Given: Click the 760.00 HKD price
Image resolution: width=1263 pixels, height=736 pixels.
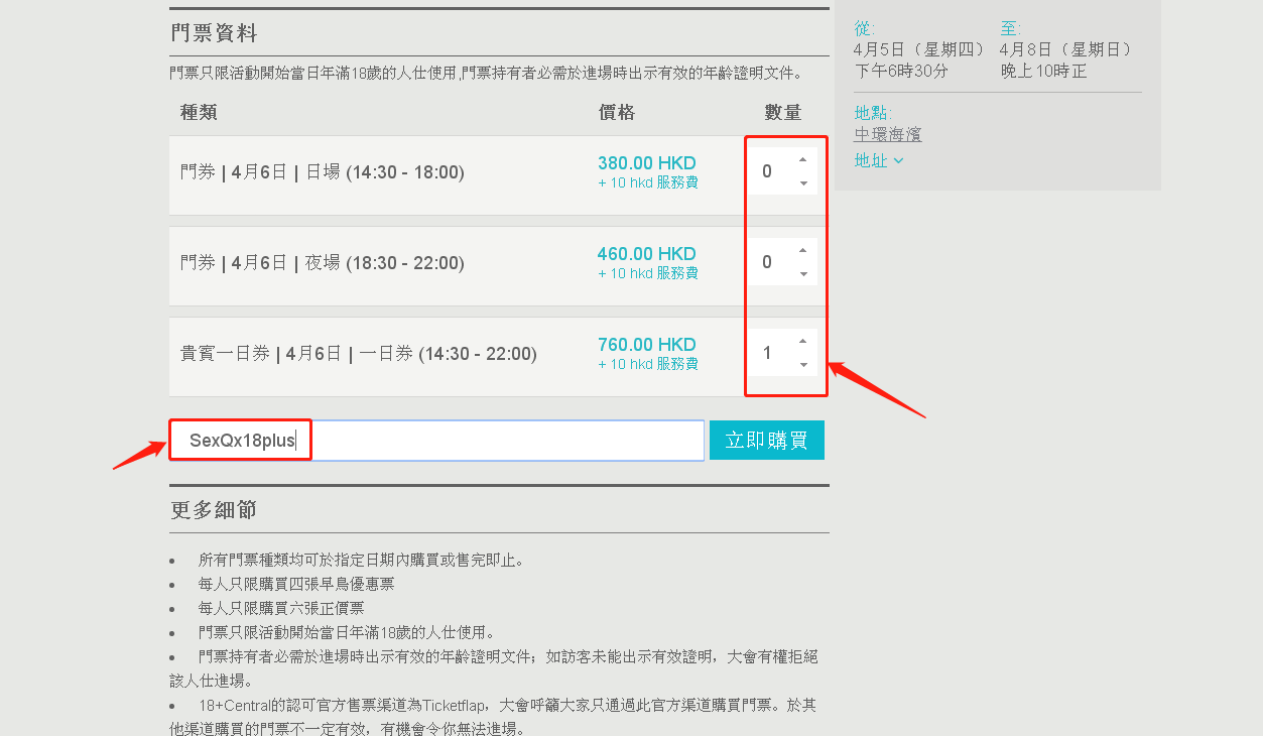Looking at the screenshot, I should tap(646, 345).
